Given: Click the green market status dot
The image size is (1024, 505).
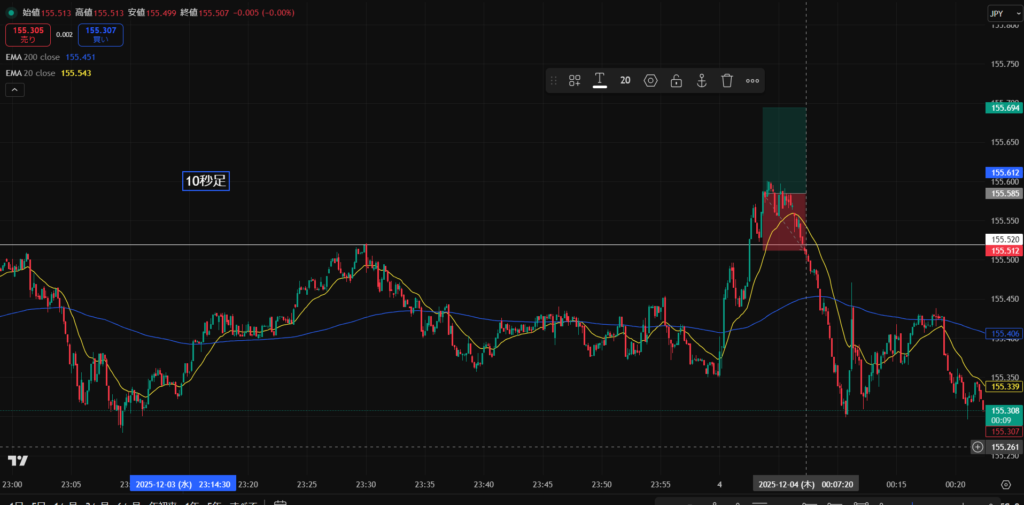Looking at the screenshot, I should (x=11, y=13).
